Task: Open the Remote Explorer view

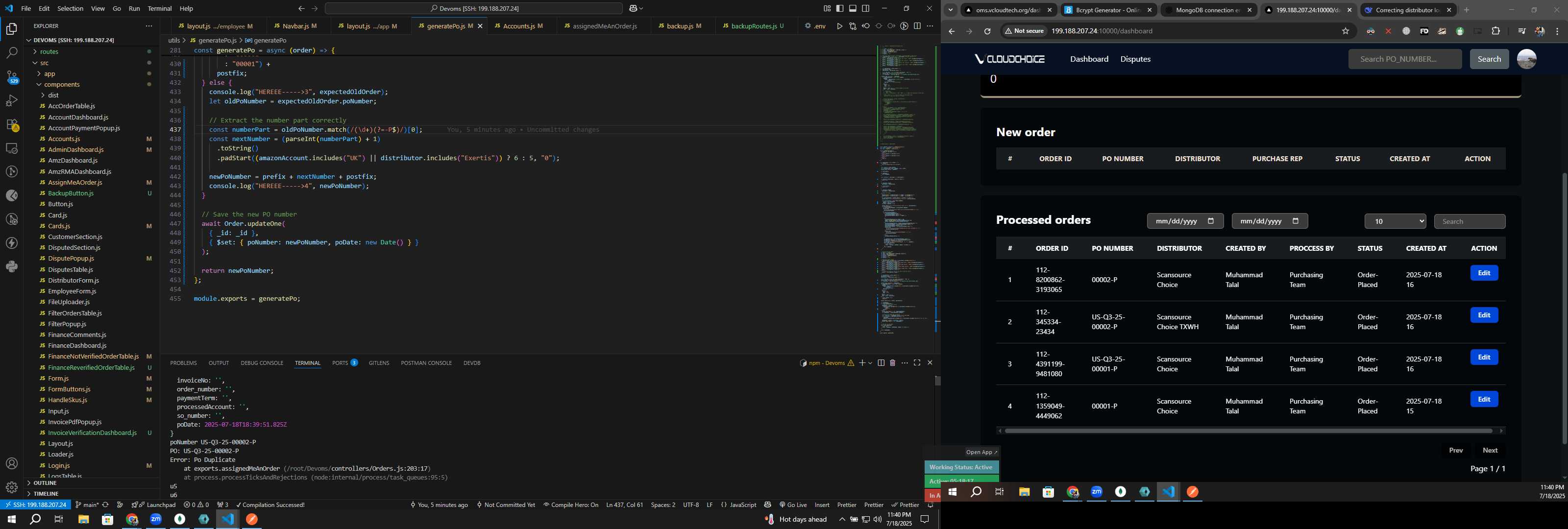Action: click(x=12, y=148)
